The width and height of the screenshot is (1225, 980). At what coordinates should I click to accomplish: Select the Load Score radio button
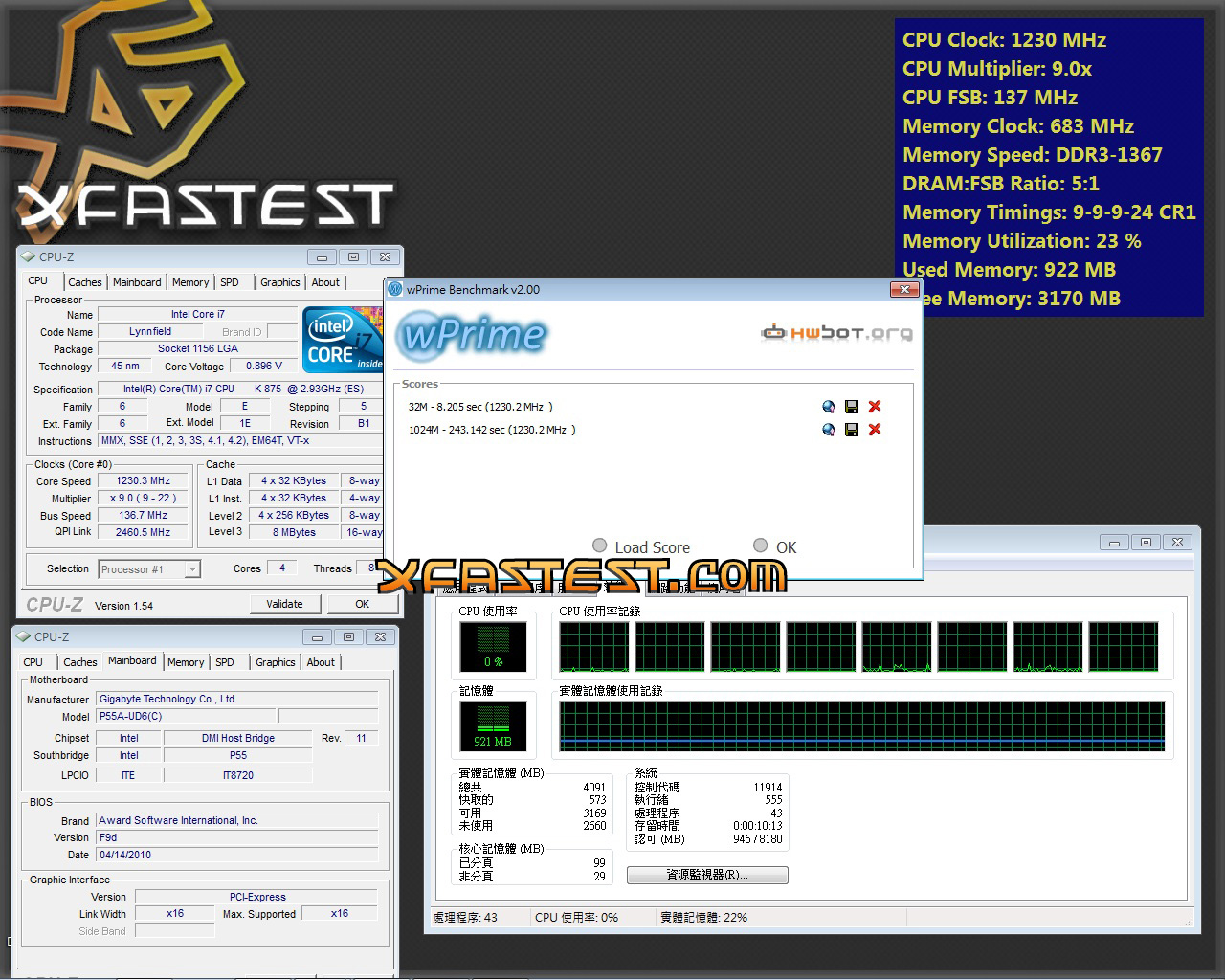pyautogui.click(x=600, y=546)
